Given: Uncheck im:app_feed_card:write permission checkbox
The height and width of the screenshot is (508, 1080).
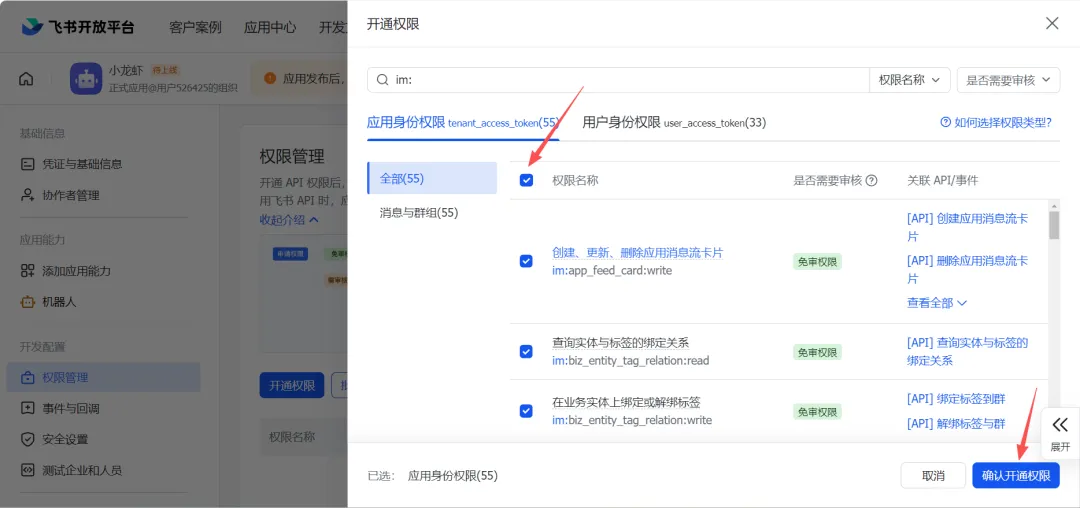Looking at the screenshot, I should [x=526, y=261].
